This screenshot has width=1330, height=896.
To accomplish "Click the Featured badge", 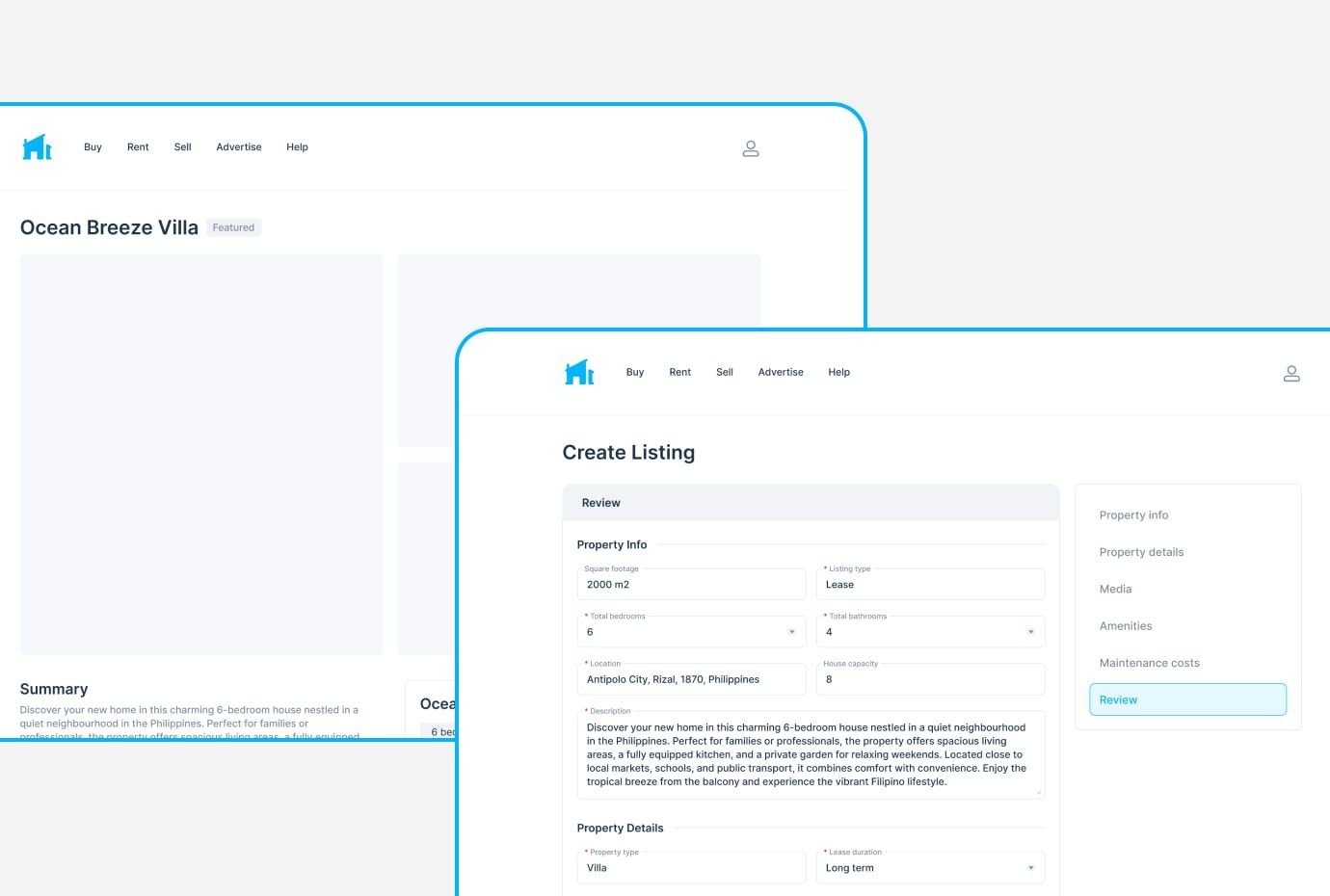I will pos(234,227).
